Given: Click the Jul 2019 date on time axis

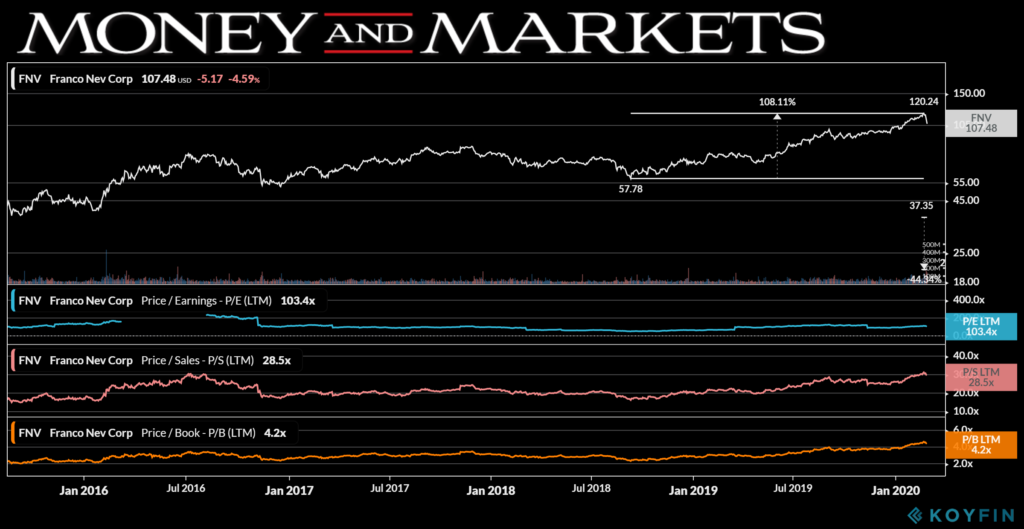Looking at the screenshot, I should click(793, 488).
